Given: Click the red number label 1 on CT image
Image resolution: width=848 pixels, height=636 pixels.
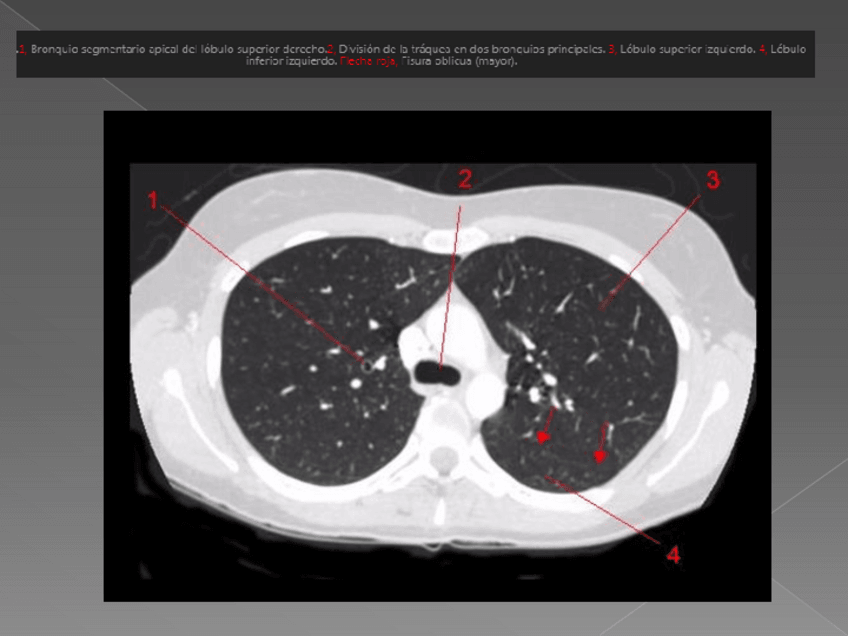Looking at the screenshot, I should point(153,201).
